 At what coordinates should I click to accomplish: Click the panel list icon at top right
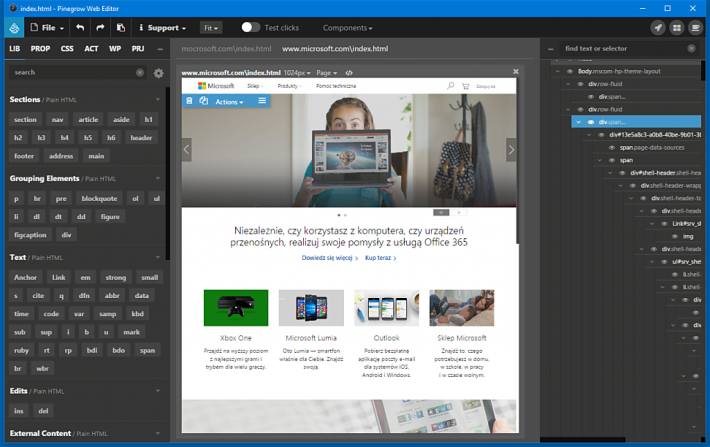tap(695, 28)
